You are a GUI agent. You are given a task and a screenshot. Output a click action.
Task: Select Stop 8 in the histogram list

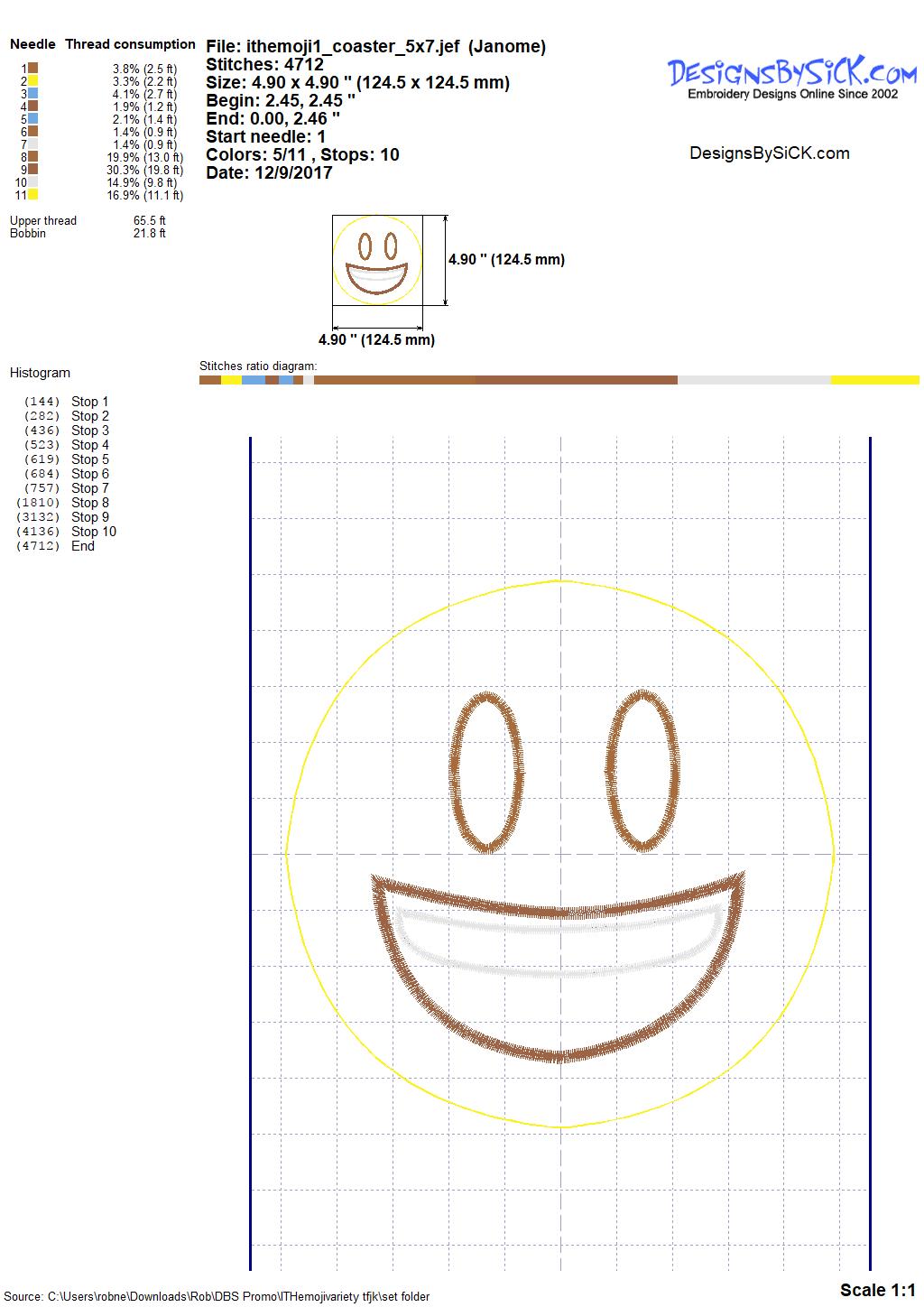click(89, 503)
